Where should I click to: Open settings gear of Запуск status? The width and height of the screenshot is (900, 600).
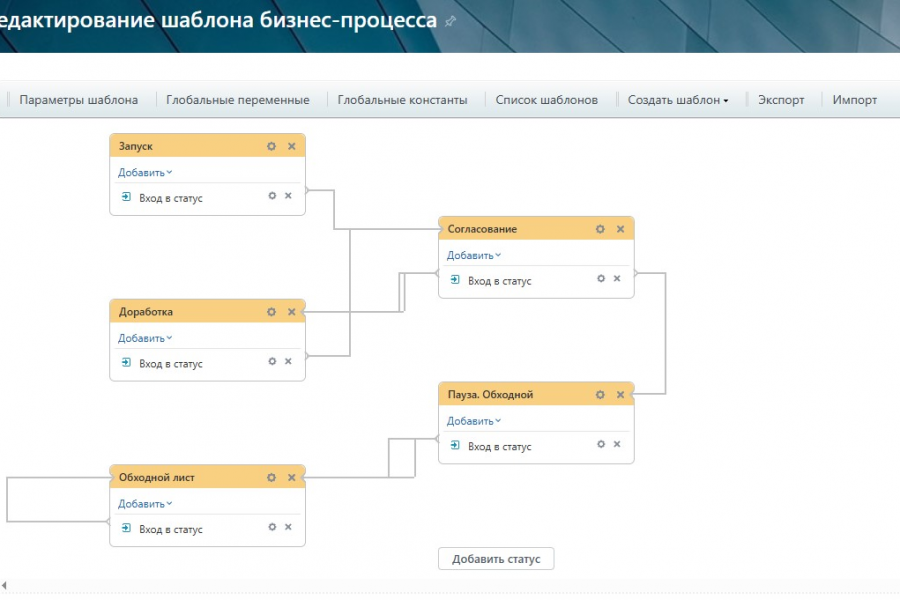[x=271, y=146]
